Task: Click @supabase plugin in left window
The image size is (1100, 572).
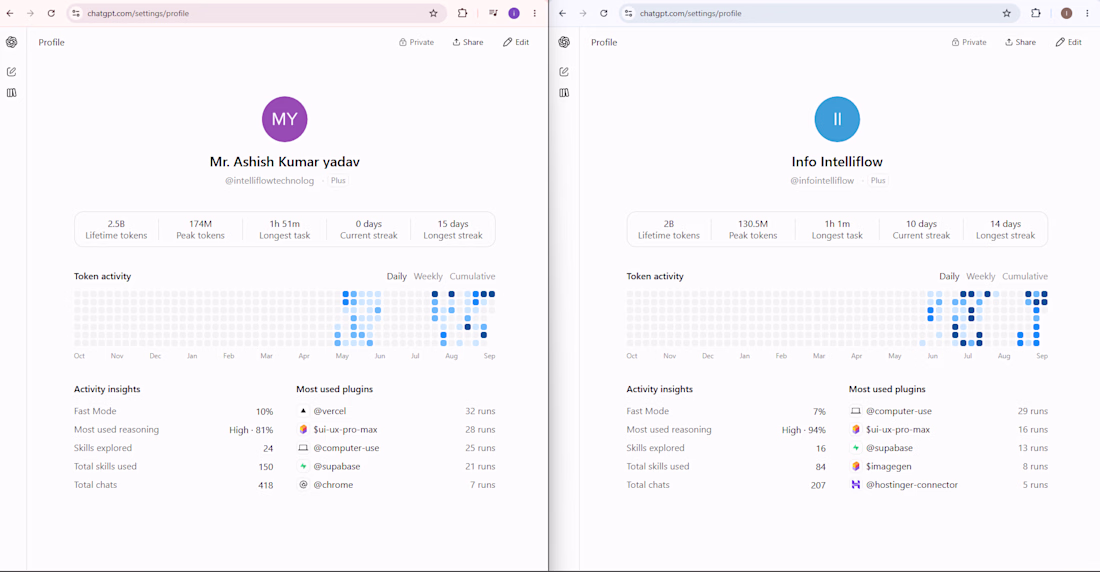Action: point(396,466)
